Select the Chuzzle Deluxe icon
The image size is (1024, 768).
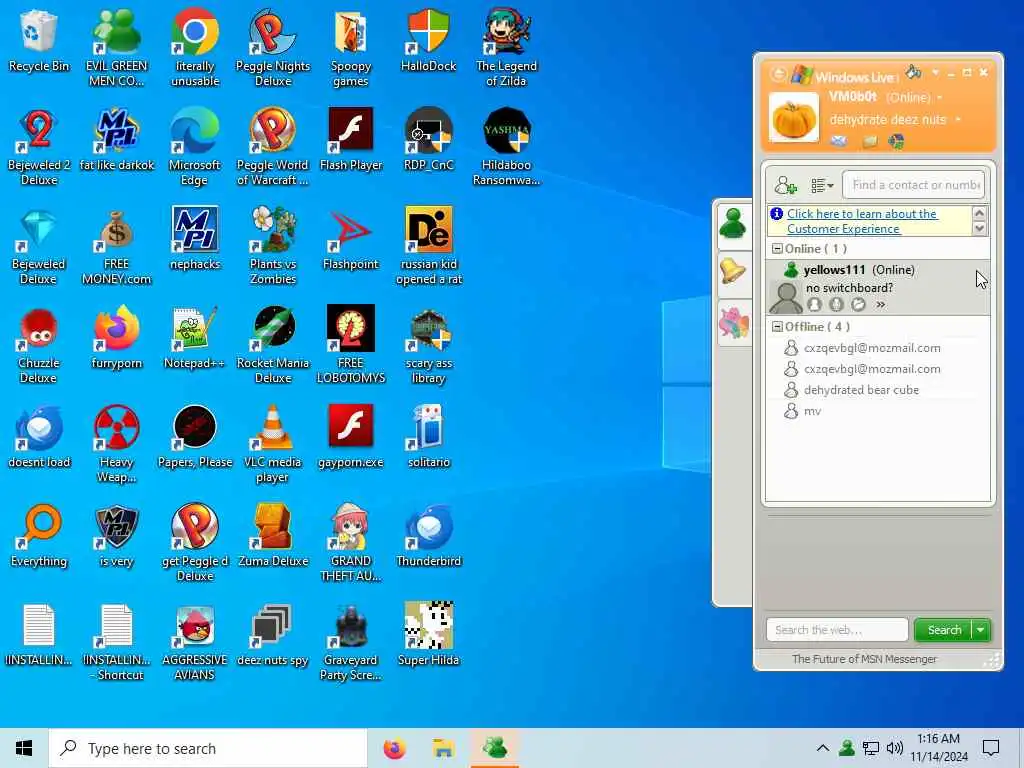(x=39, y=345)
